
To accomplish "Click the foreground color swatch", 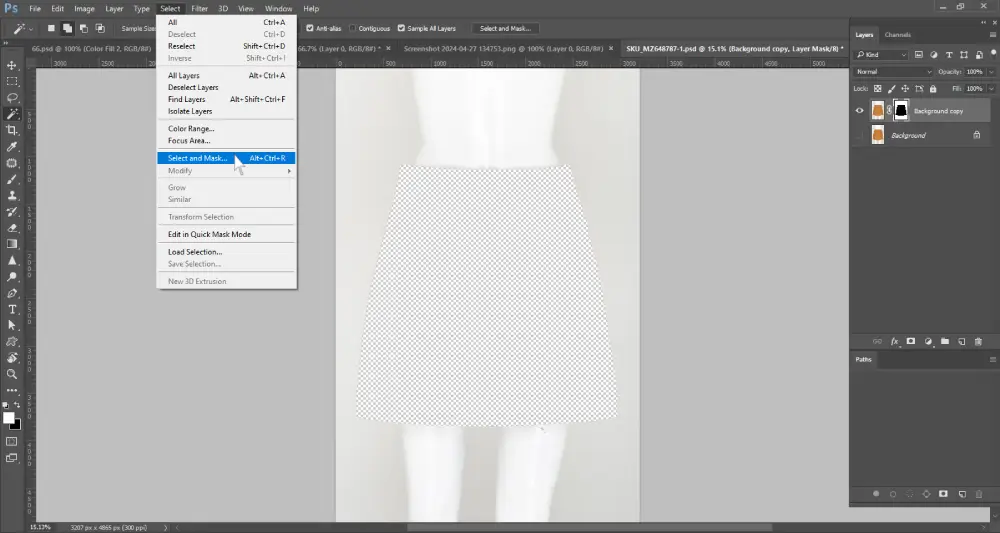I will coord(9,418).
